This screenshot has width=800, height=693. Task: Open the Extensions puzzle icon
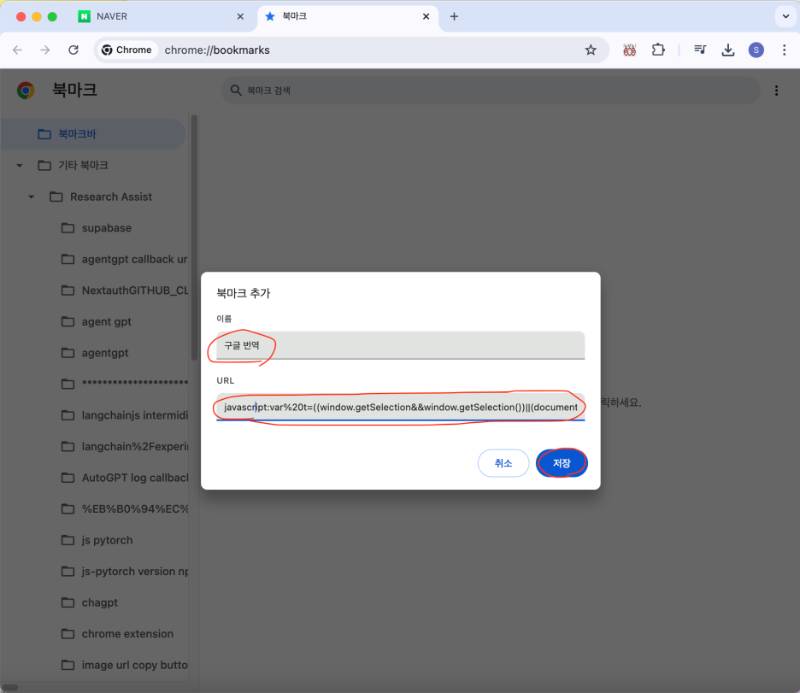pos(658,50)
